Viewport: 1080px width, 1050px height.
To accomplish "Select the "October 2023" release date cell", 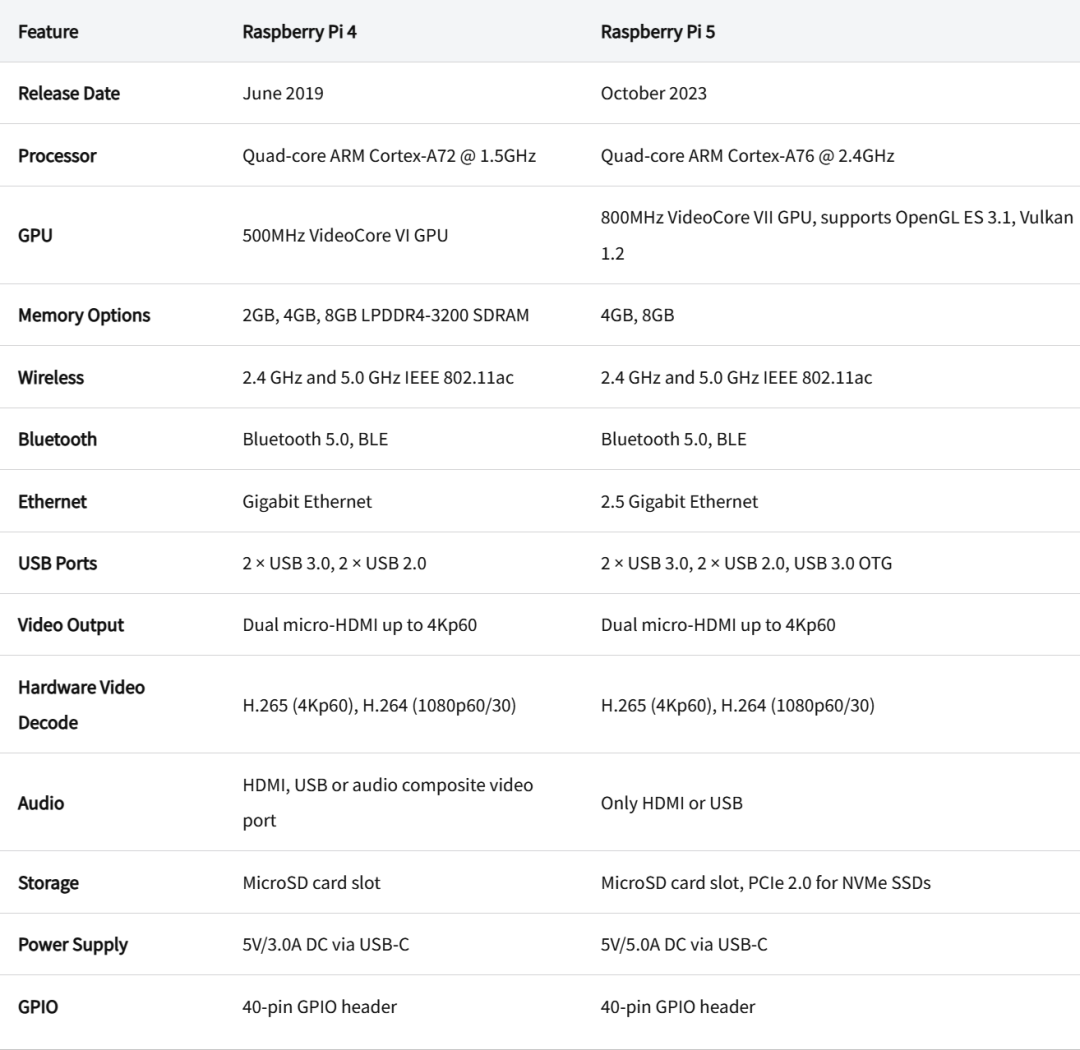I will pos(653,93).
